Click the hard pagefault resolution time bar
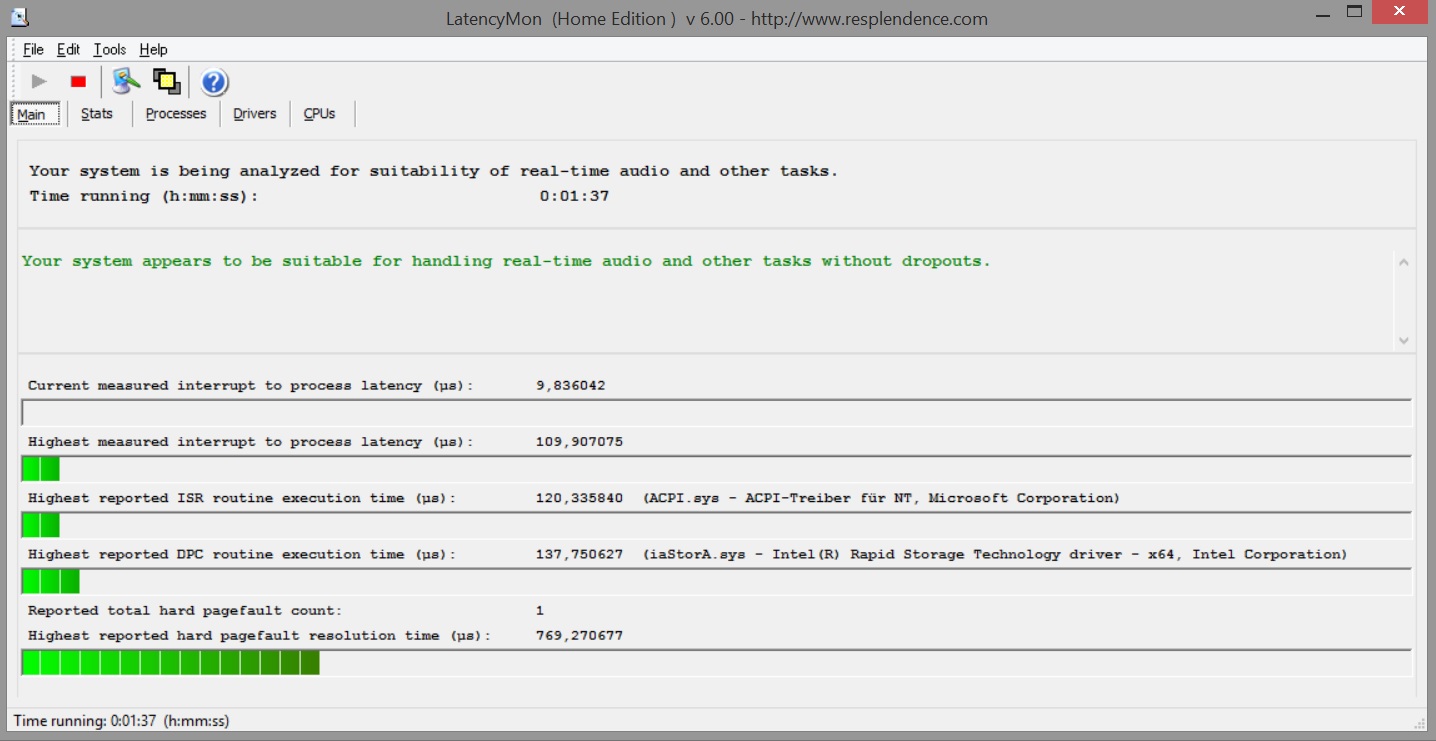The width and height of the screenshot is (1436, 741). 716,663
